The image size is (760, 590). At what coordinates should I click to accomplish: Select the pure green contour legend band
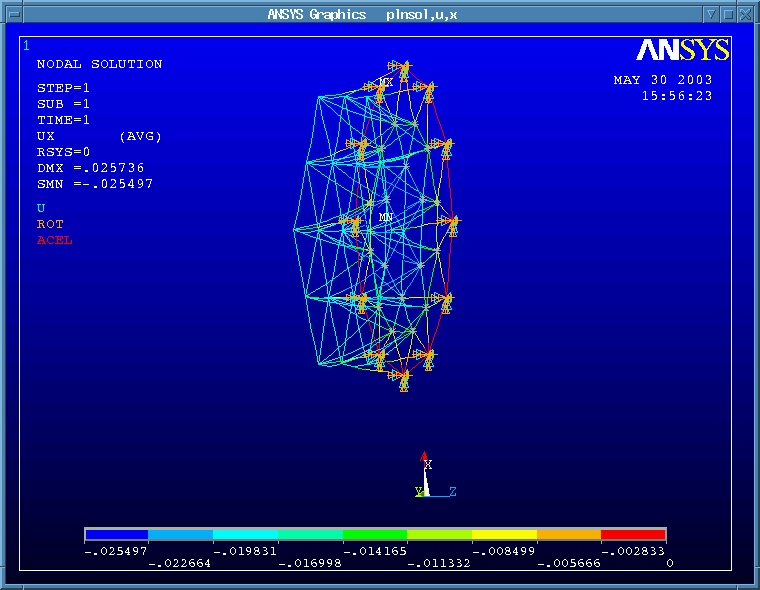375,534
